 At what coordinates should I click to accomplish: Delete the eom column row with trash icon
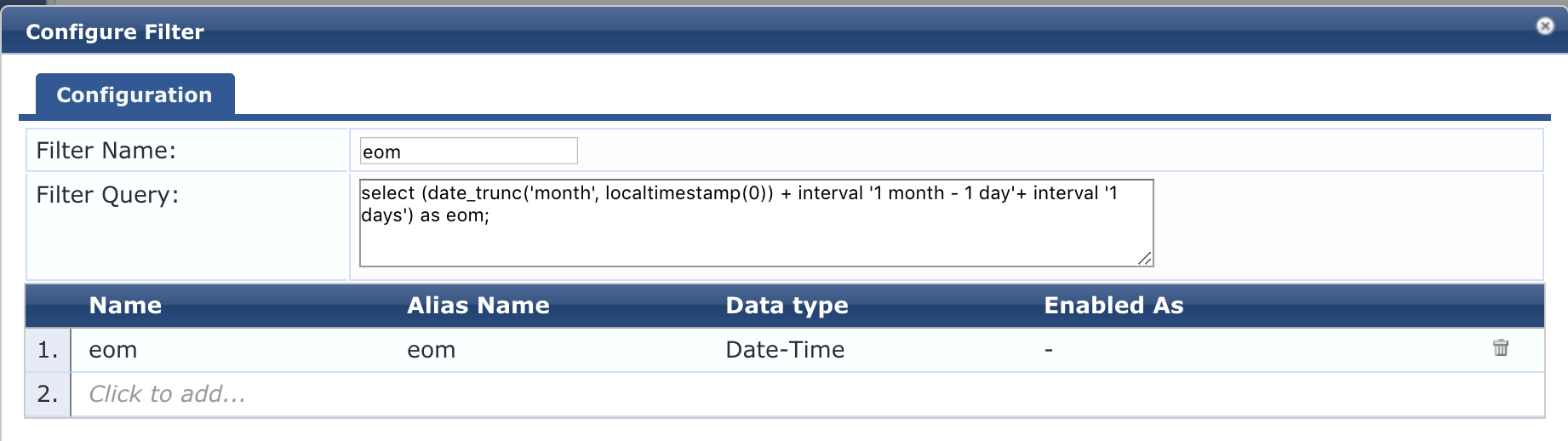click(x=1501, y=348)
